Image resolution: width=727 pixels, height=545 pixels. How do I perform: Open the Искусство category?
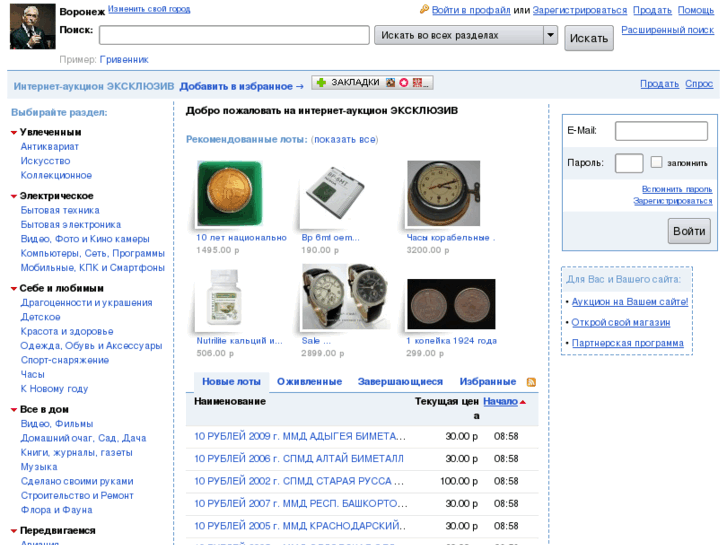click(45, 161)
